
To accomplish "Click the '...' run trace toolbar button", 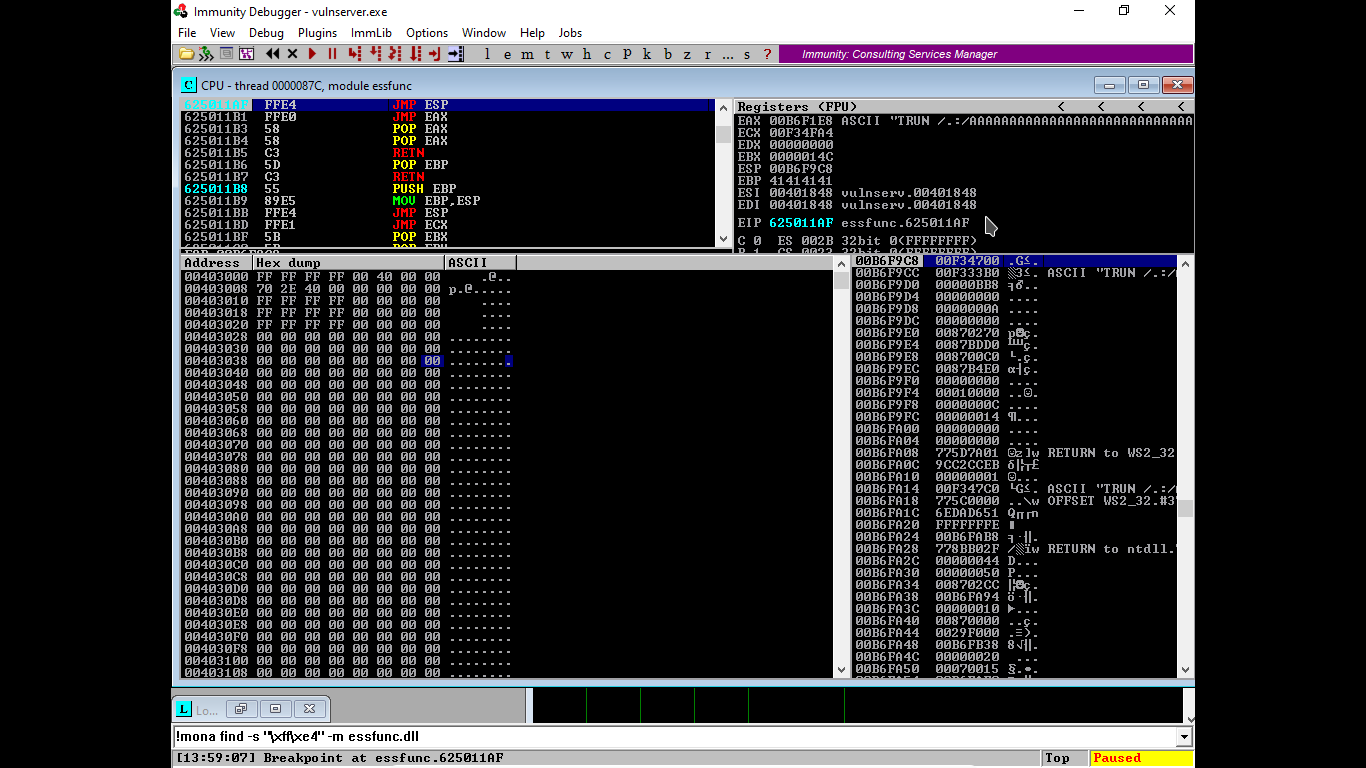I will 727,54.
